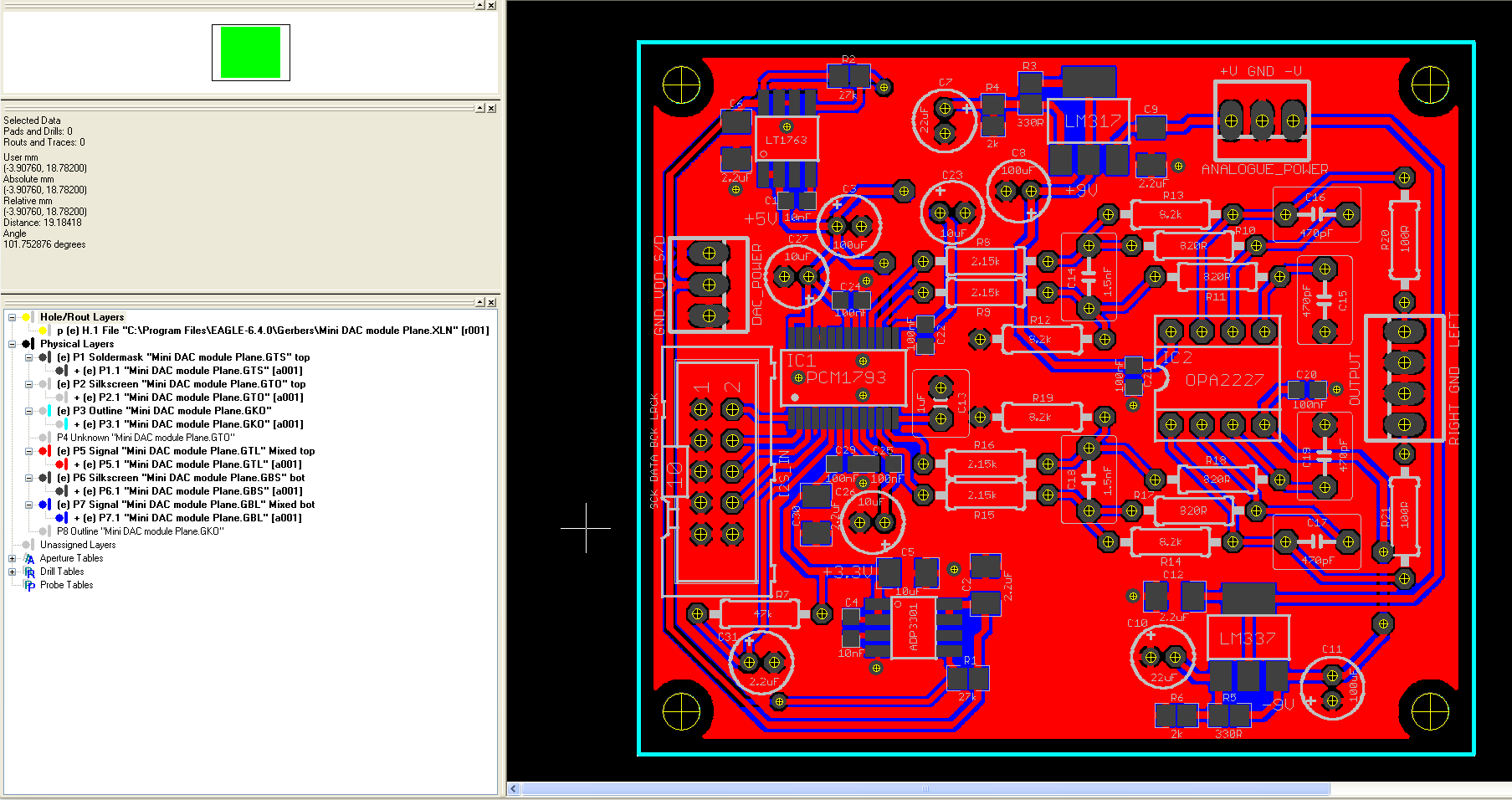Image resolution: width=1512 pixels, height=800 pixels.
Task: Select P8 Outline GKO layer row
Action: (x=141, y=531)
